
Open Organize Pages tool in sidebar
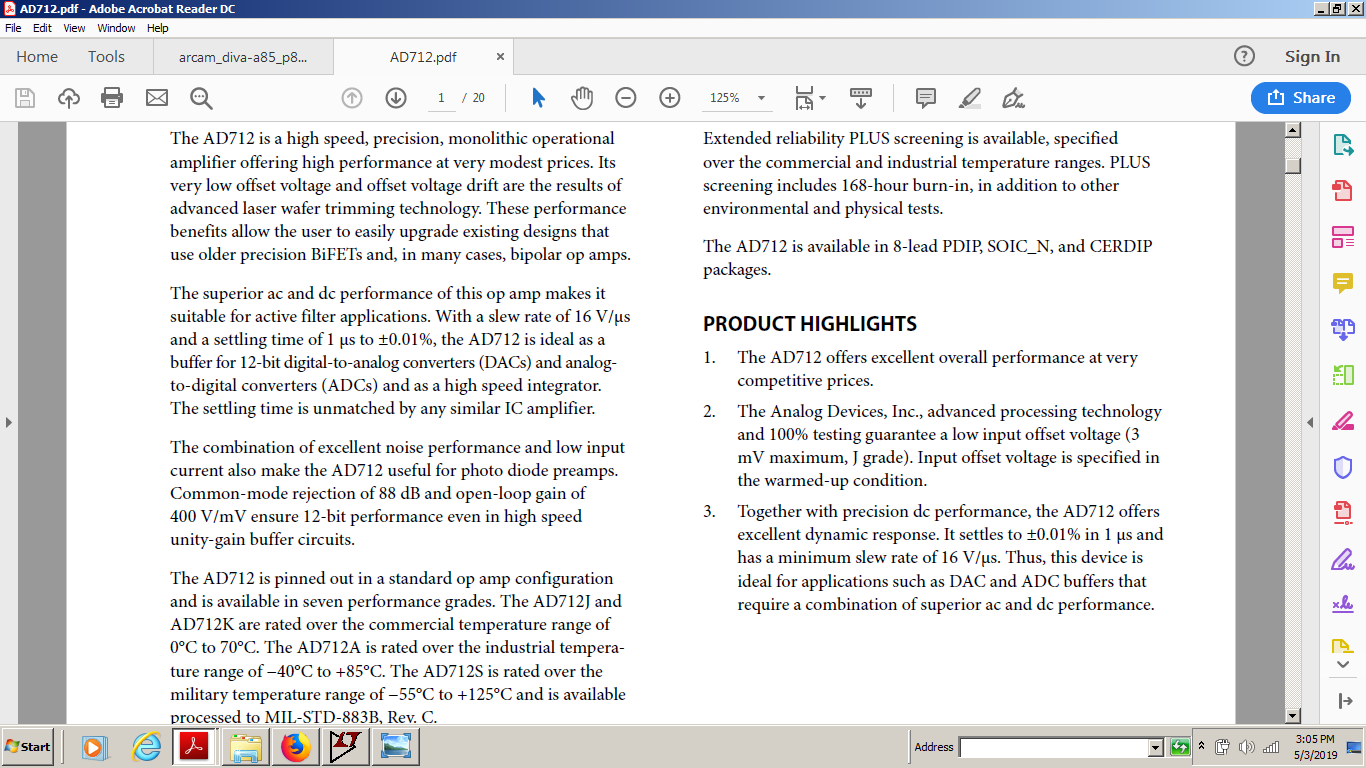click(x=1343, y=375)
